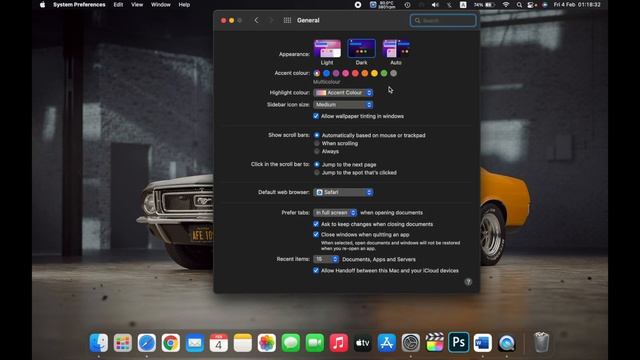Click System Preferences icon in the dock
640x360 pixels.
click(x=411, y=342)
